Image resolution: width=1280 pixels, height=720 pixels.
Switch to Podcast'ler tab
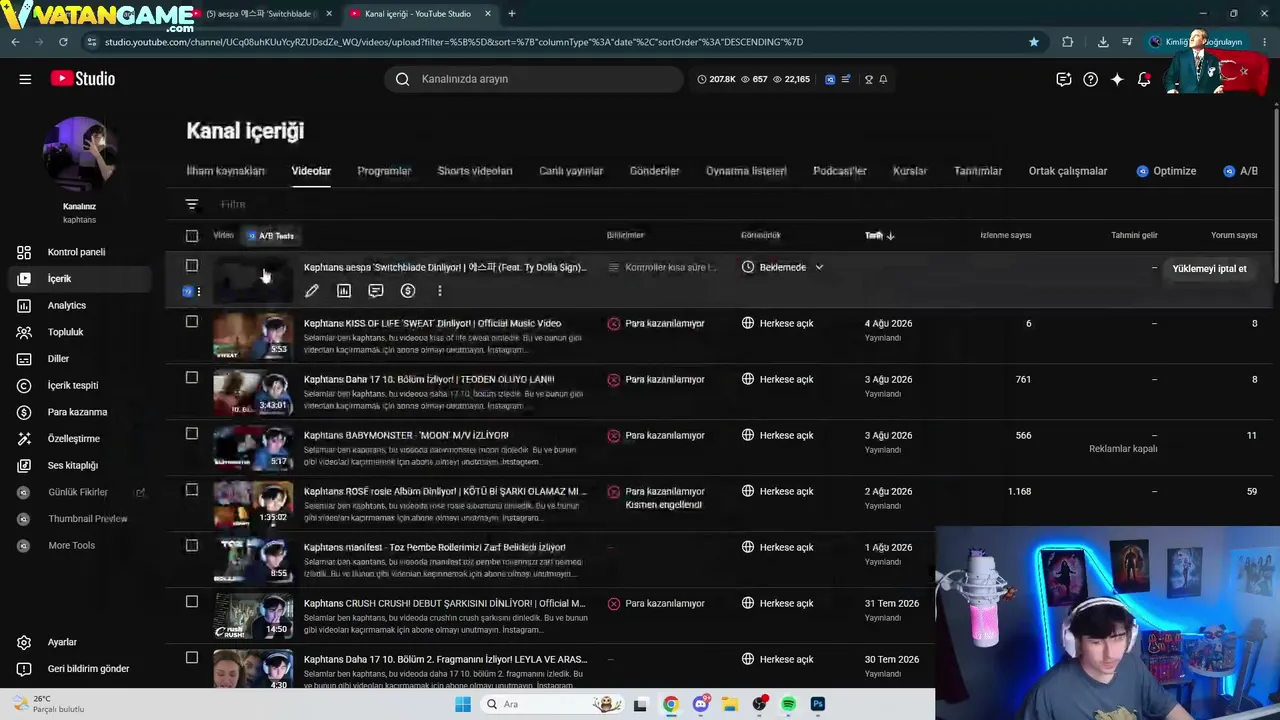[x=840, y=171]
